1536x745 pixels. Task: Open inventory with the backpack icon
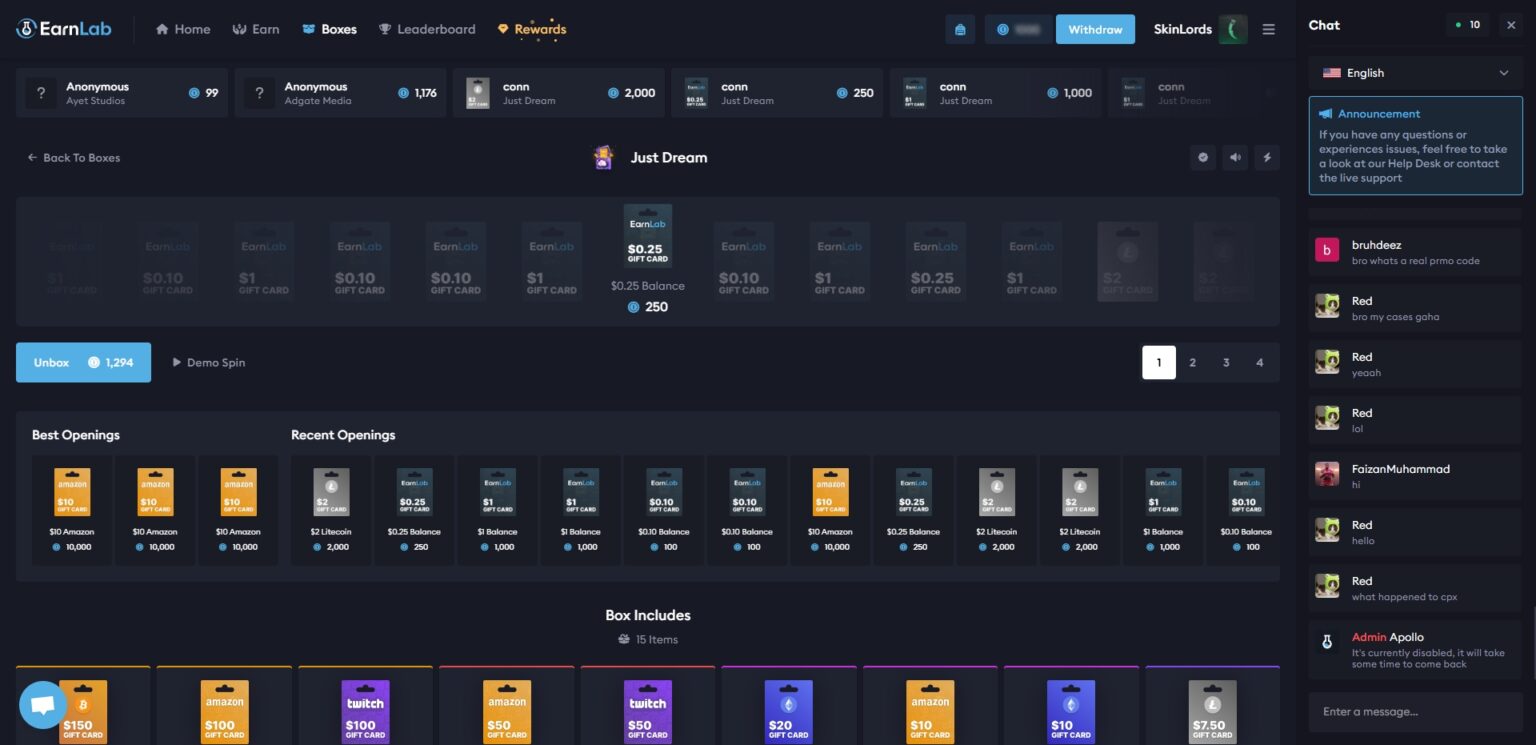(x=960, y=29)
